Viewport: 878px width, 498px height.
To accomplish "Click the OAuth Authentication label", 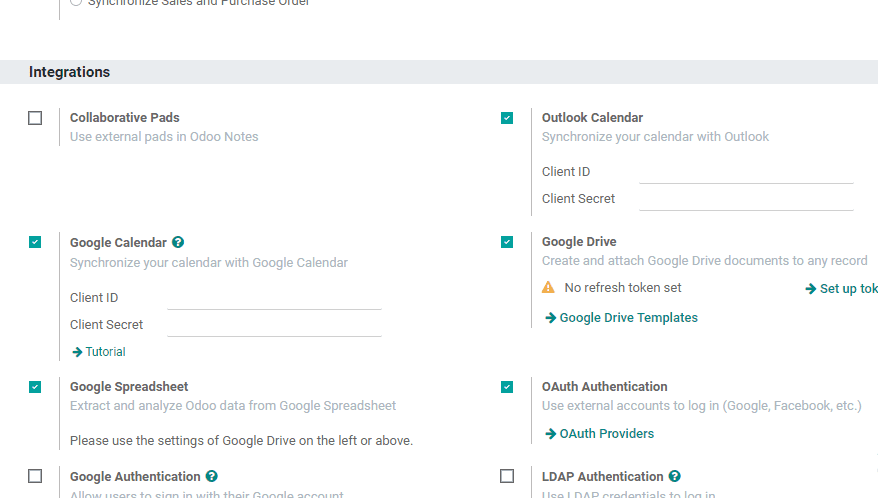I will [605, 387].
